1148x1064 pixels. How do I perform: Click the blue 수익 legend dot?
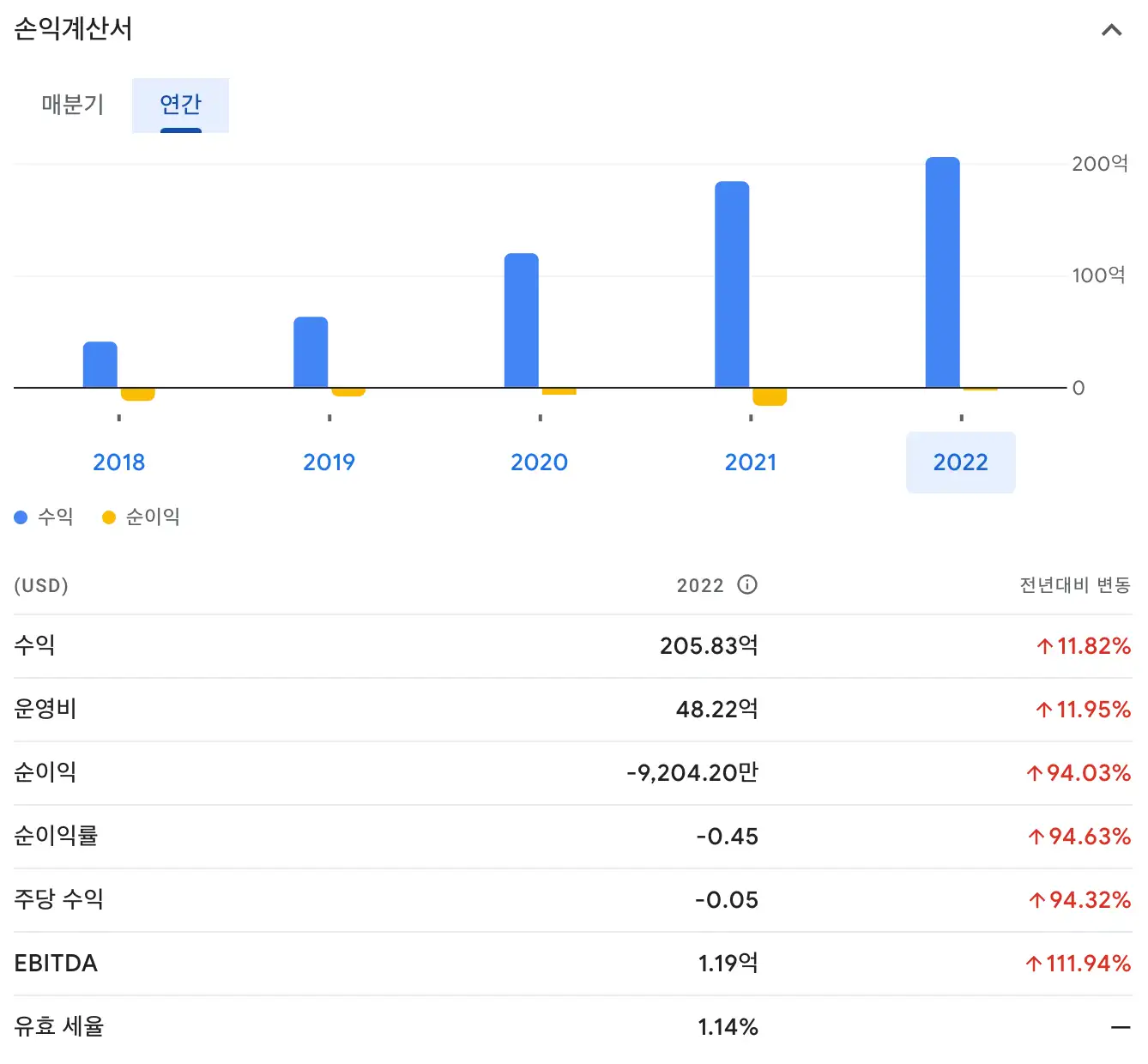[x=21, y=517]
